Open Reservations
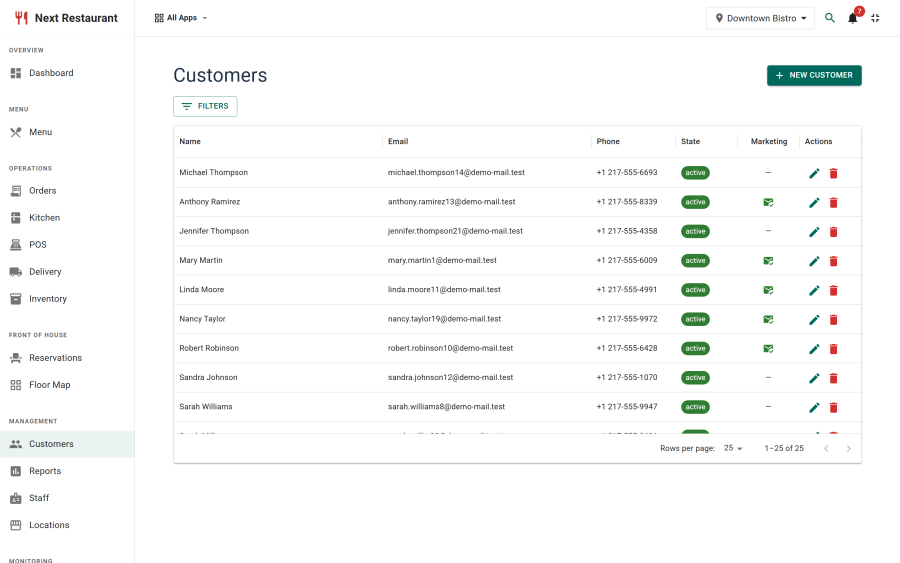The width and height of the screenshot is (900, 563). pyautogui.click(x=67, y=358)
